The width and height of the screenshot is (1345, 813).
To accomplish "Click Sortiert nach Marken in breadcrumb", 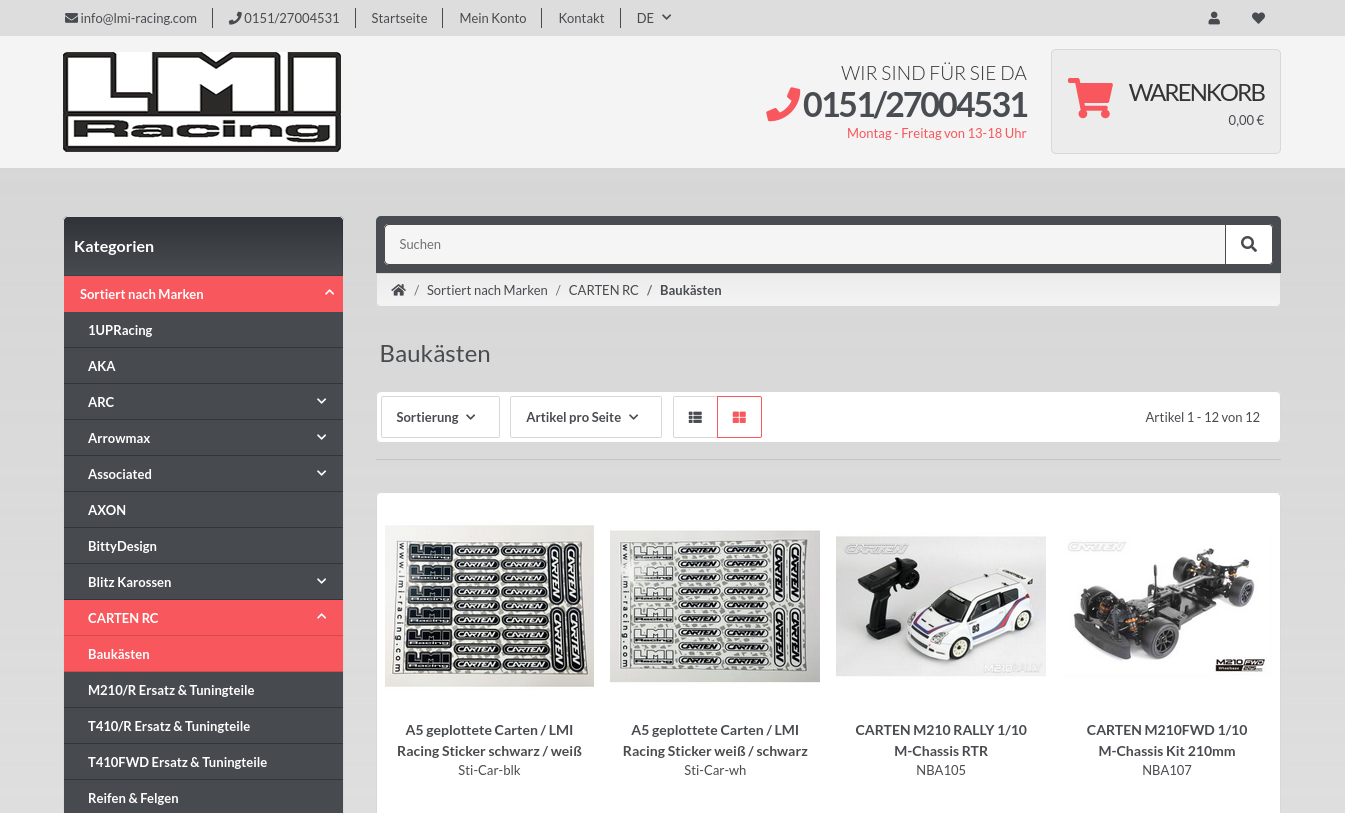I will tap(487, 290).
